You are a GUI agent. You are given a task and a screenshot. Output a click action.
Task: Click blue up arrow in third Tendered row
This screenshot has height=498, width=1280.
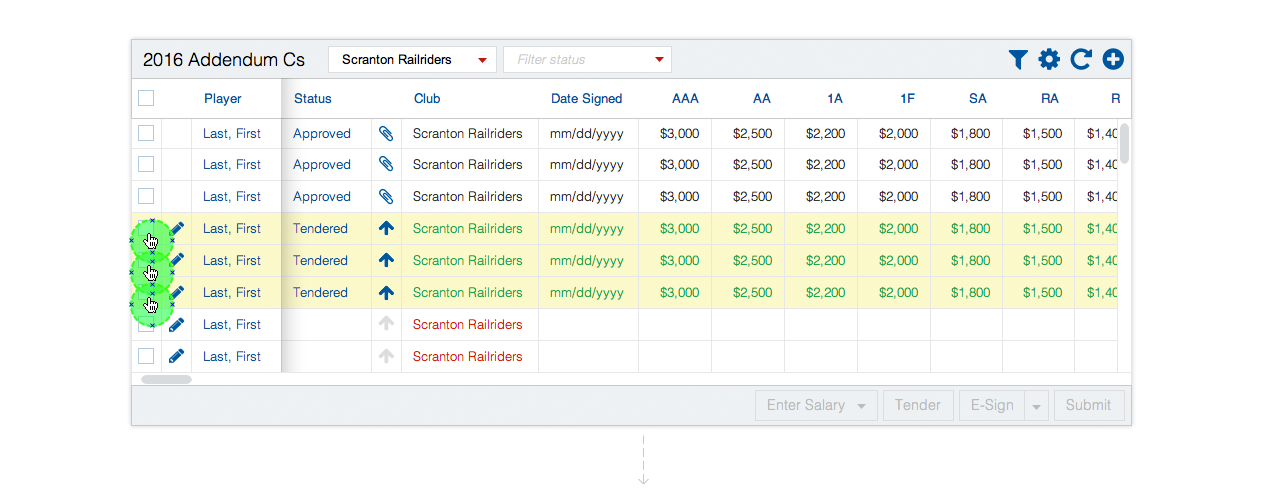[386, 292]
